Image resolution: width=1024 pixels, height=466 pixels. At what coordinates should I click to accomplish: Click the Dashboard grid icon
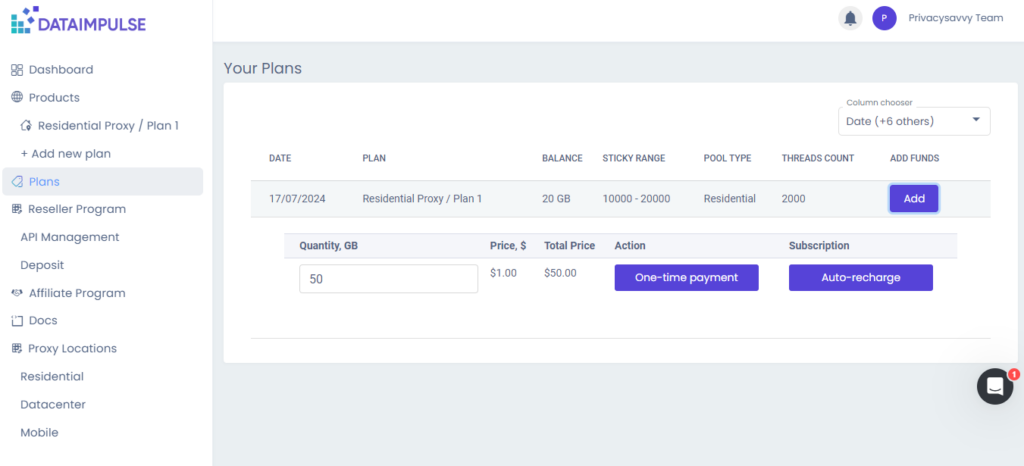point(16,70)
